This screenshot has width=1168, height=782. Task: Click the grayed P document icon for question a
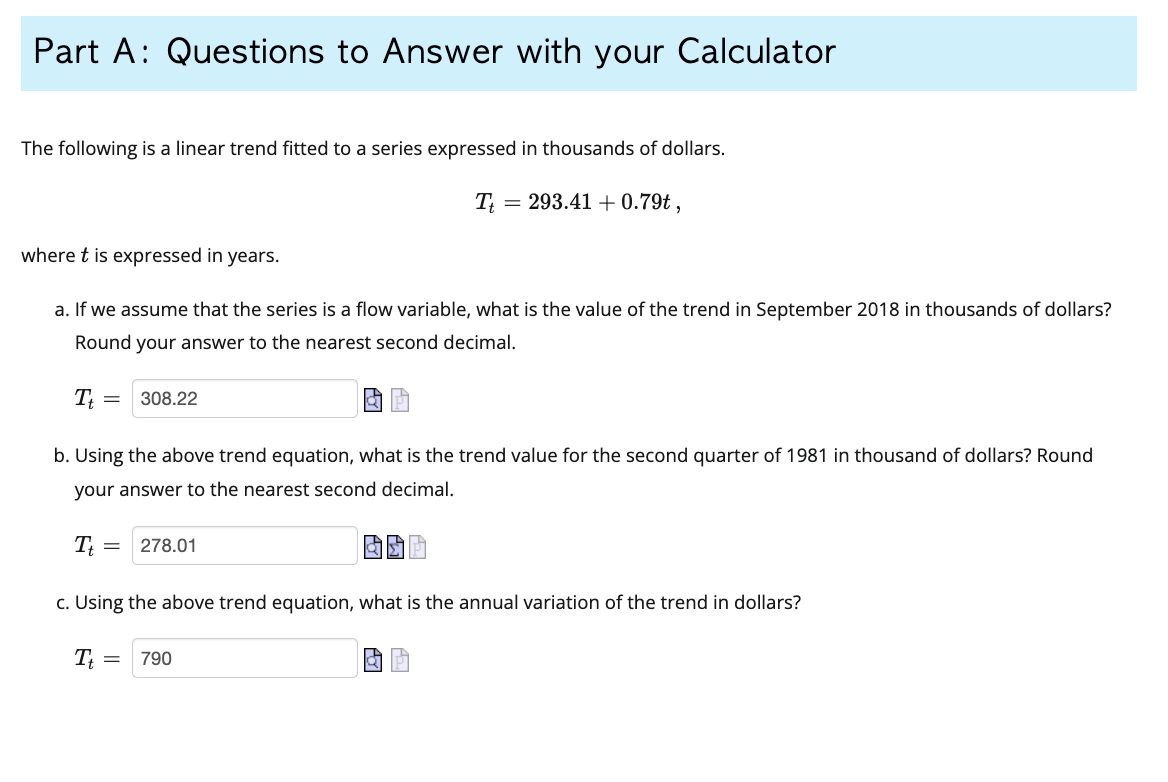coord(399,399)
